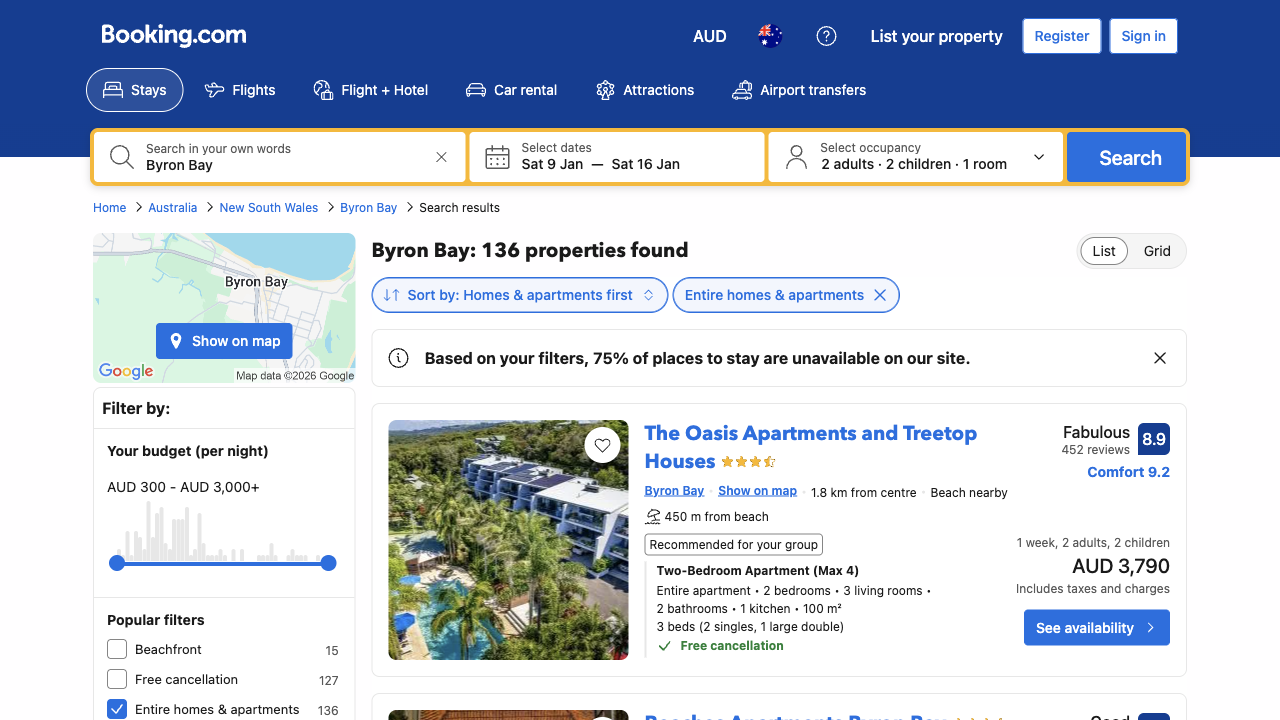Open List your property link
Screen dimensions: 1280x720
(937, 36)
